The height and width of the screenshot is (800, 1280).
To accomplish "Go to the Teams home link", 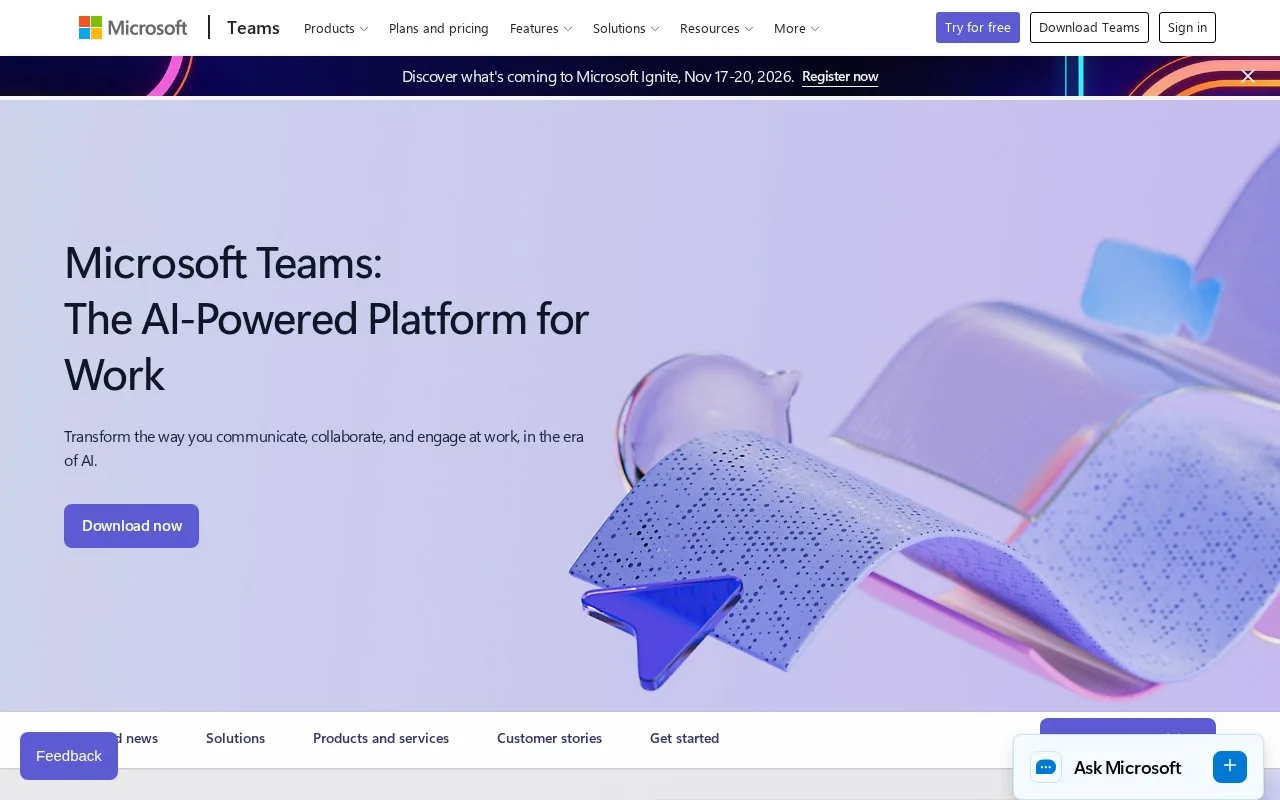I will 253,28.
